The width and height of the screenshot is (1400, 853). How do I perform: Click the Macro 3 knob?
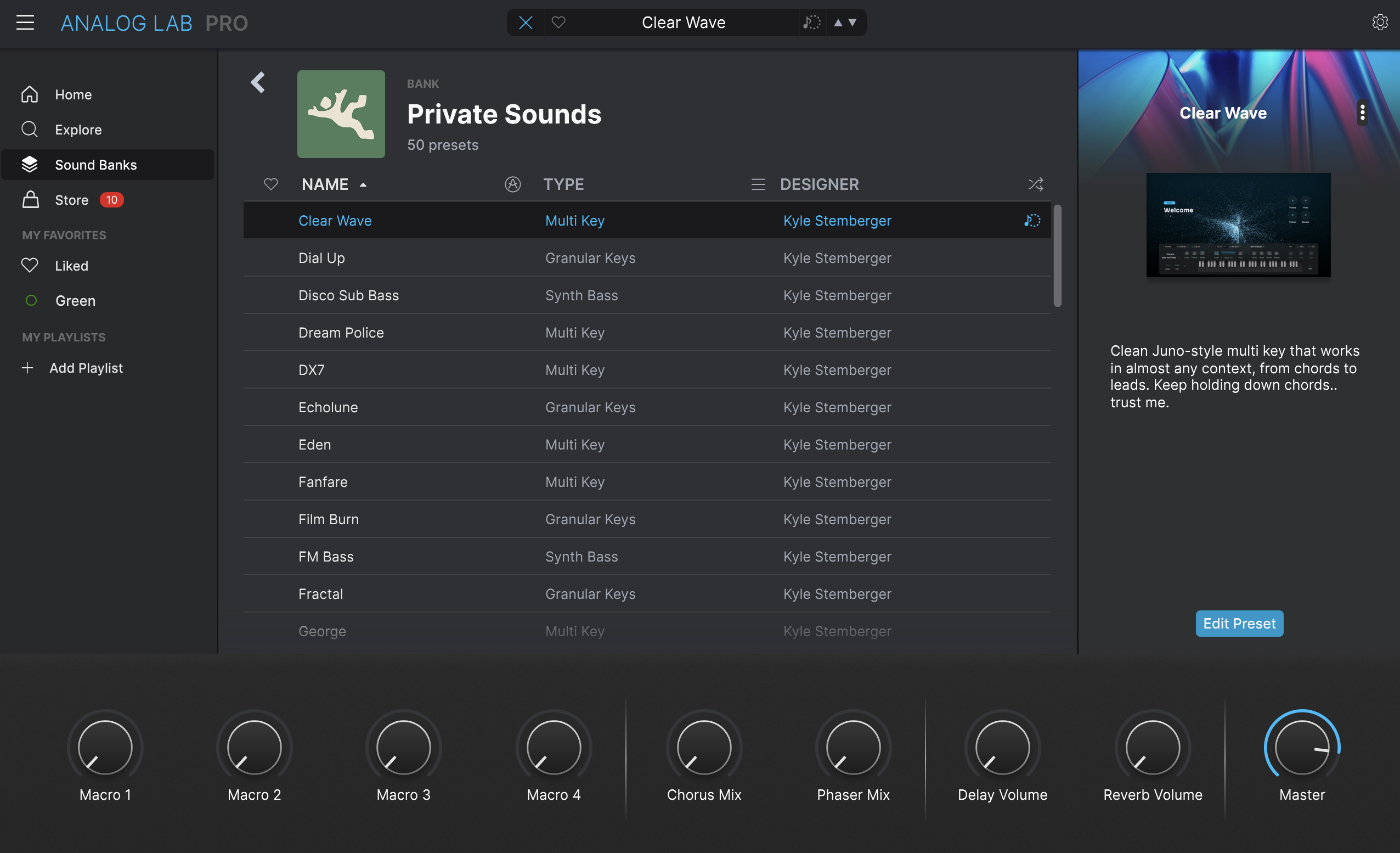click(x=404, y=747)
